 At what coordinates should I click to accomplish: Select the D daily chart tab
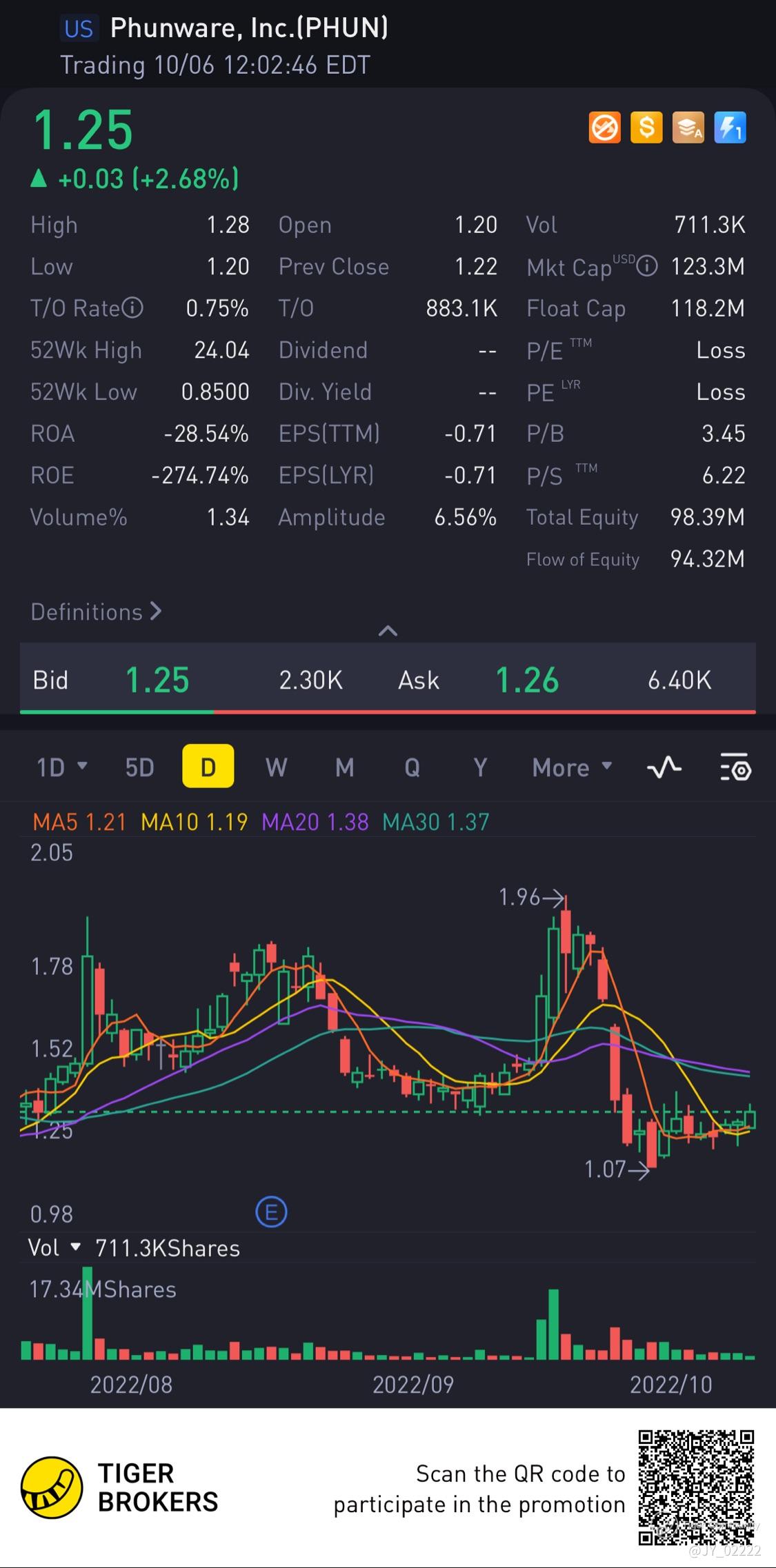[208, 766]
